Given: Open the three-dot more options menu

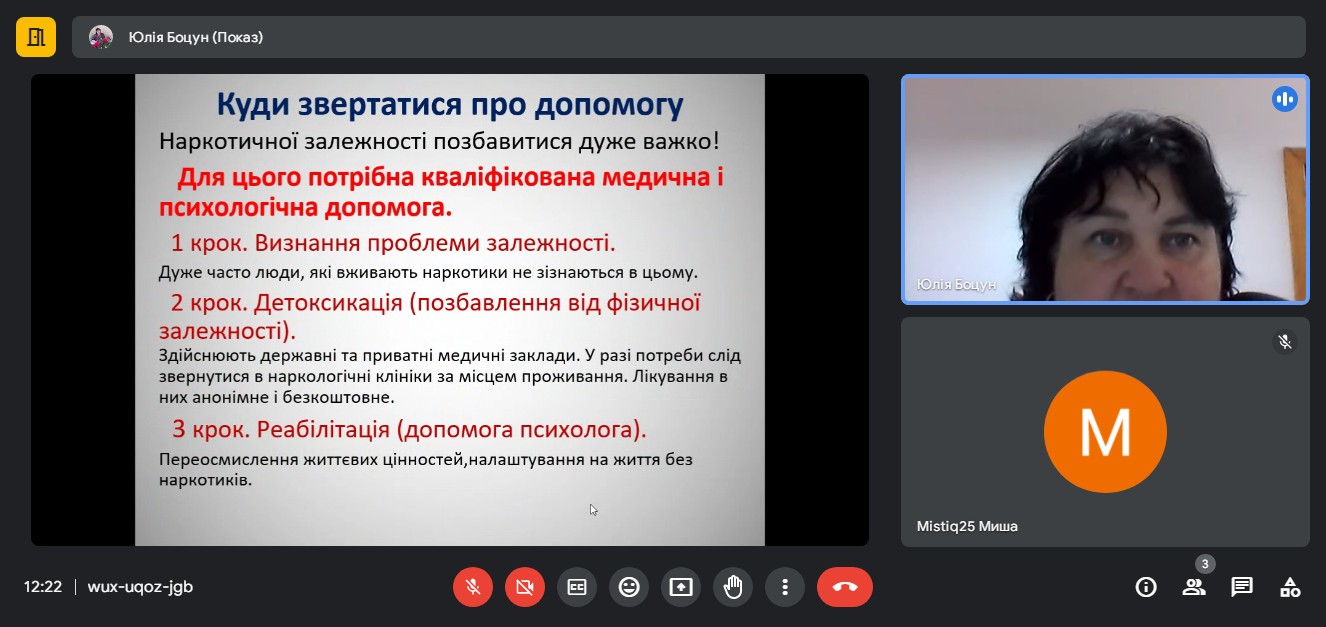Looking at the screenshot, I should tap(785, 587).
